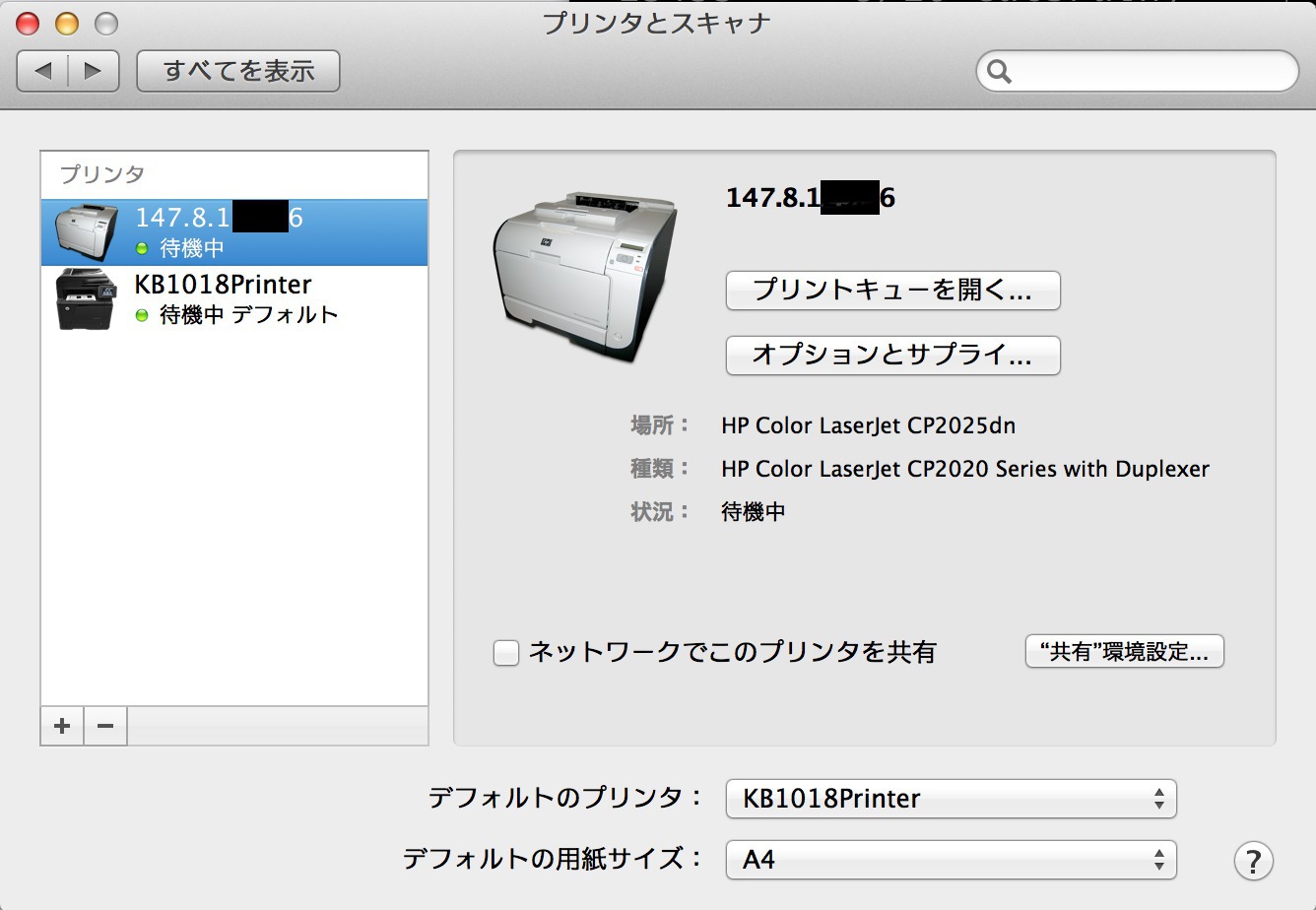Open "共有"環境設定 preferences
Image resolution: width=1316 pixels, height=910 pixels.
[1124, 652]
